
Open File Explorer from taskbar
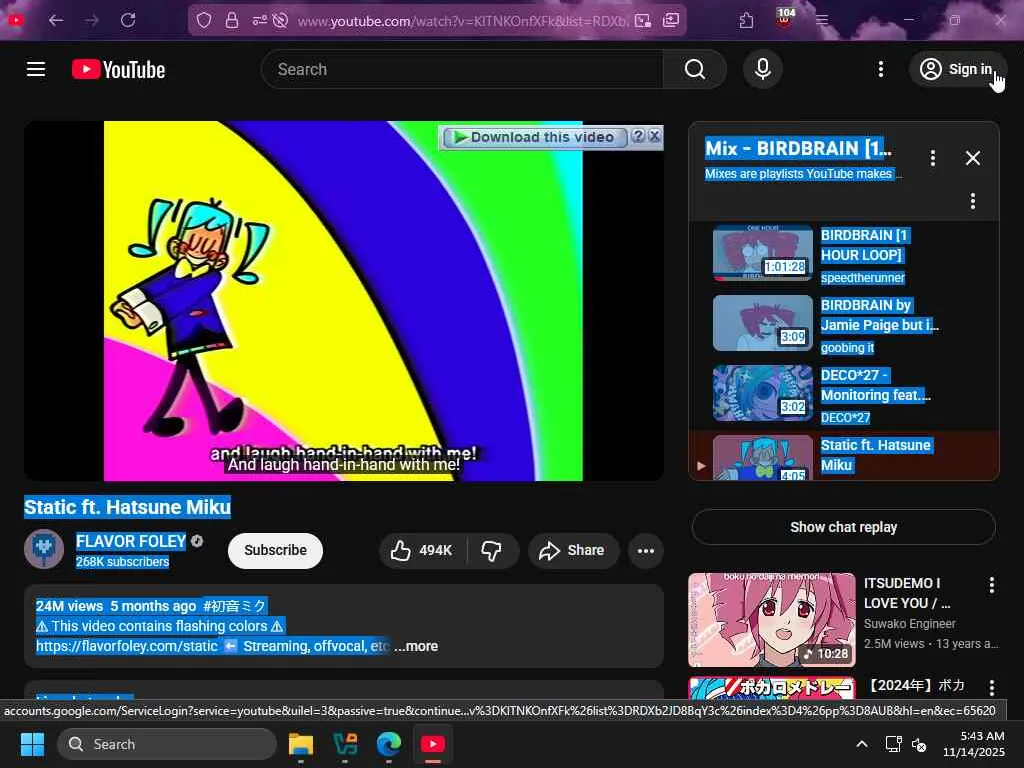[x=301, y=744]
